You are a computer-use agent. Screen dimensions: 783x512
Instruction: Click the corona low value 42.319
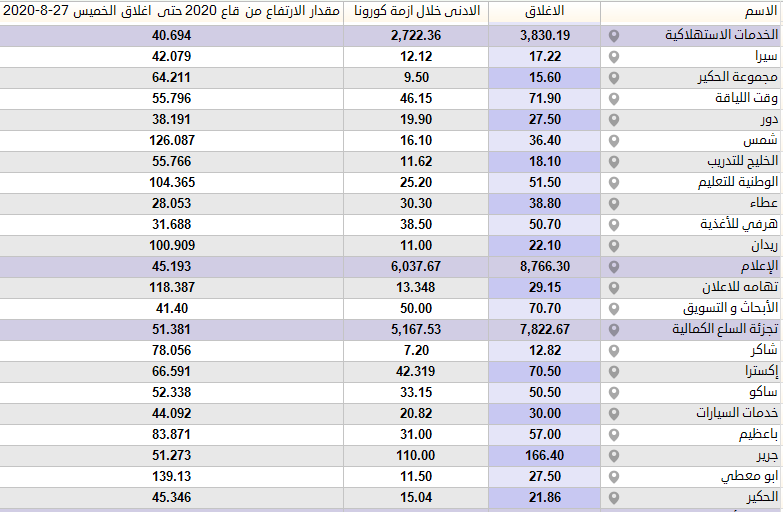(416, 371)
